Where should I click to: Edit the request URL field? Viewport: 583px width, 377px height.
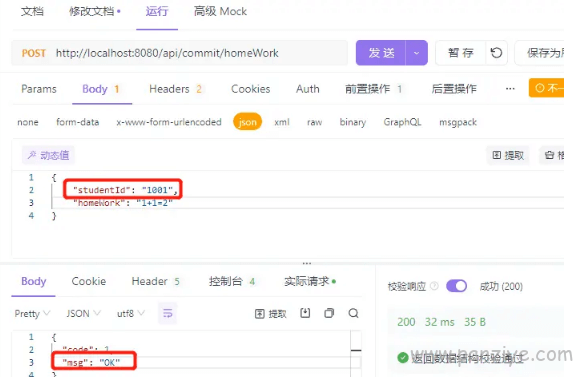pyautogui.click(x=167, y=53)
